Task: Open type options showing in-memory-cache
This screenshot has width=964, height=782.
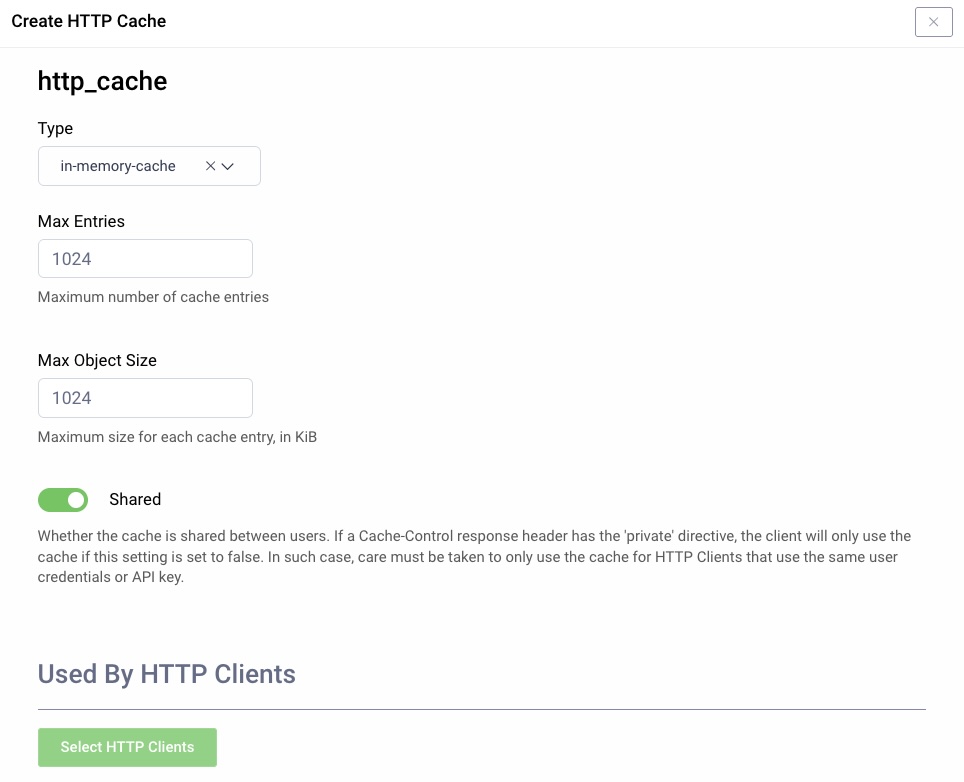Action: [228, 166]
